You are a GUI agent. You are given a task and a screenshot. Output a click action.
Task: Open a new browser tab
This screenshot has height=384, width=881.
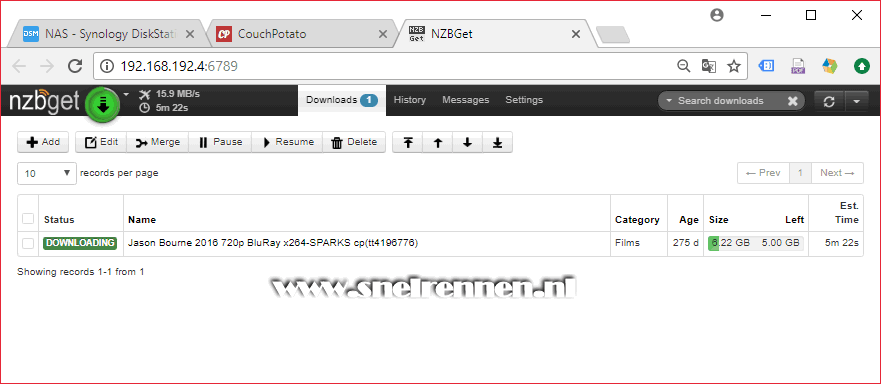[x=613, y=35]
